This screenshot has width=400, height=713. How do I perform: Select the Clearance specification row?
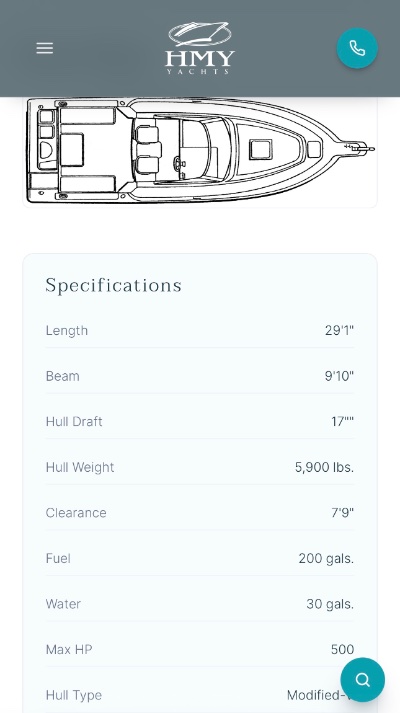[200, 513]
